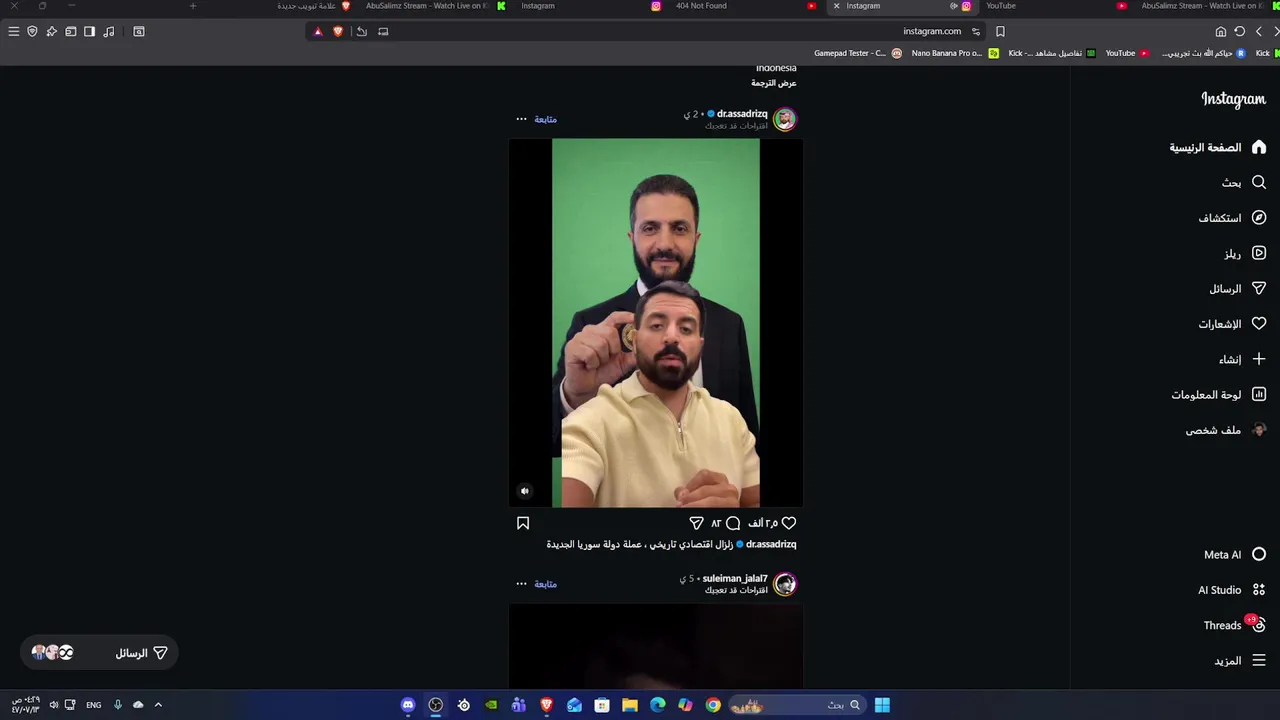The width and height of the screenshot is (1280, 720).
Task: Open the browser hamburger menu
Action: point(13,31)
